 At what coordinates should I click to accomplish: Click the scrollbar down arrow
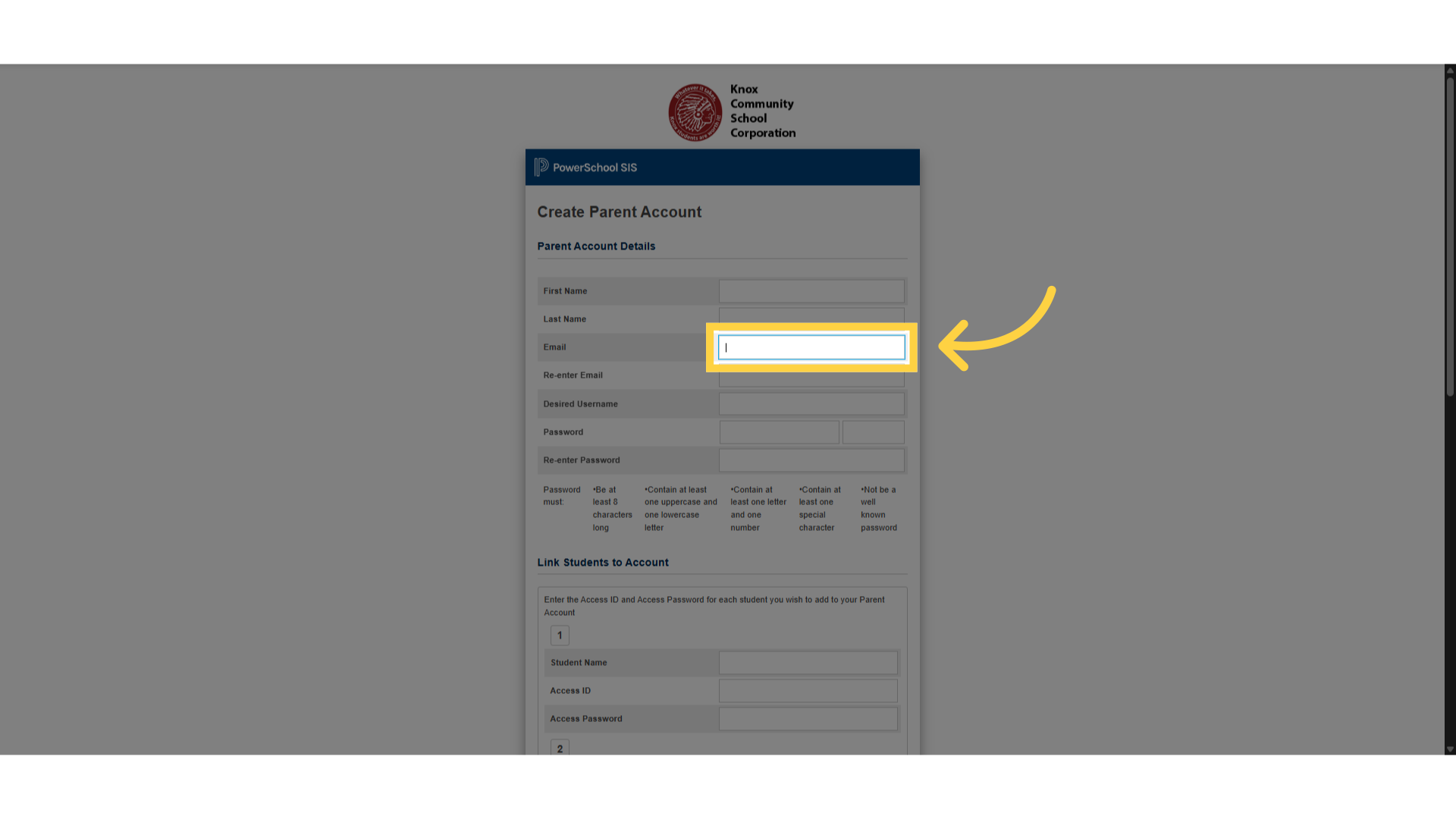[1450, 749]
